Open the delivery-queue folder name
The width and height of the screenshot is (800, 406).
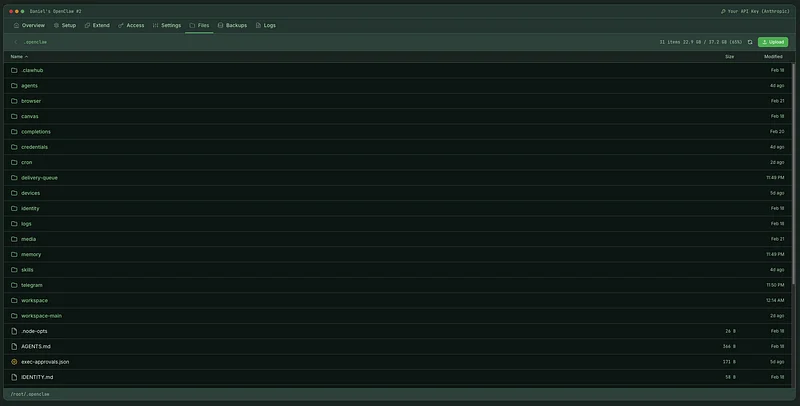click(x=39, y=177)
